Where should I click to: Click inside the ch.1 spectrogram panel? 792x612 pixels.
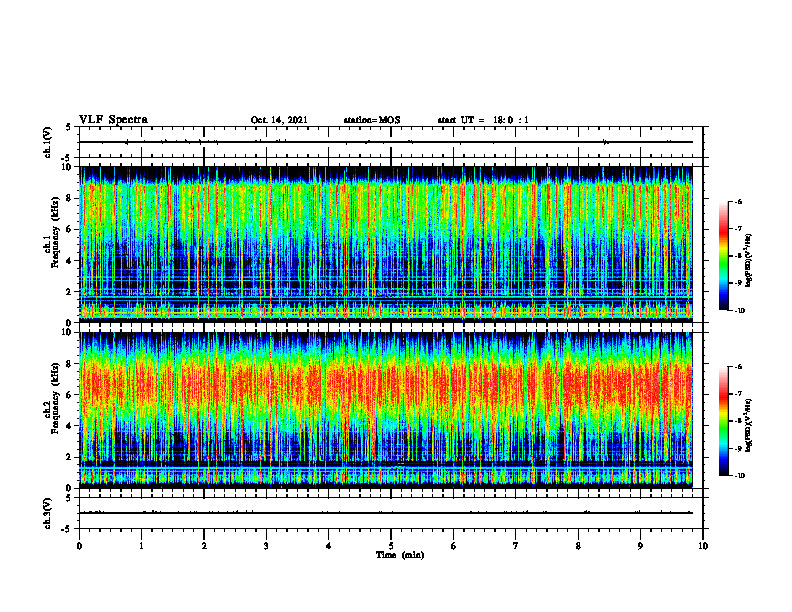click(x=386, y=244)
